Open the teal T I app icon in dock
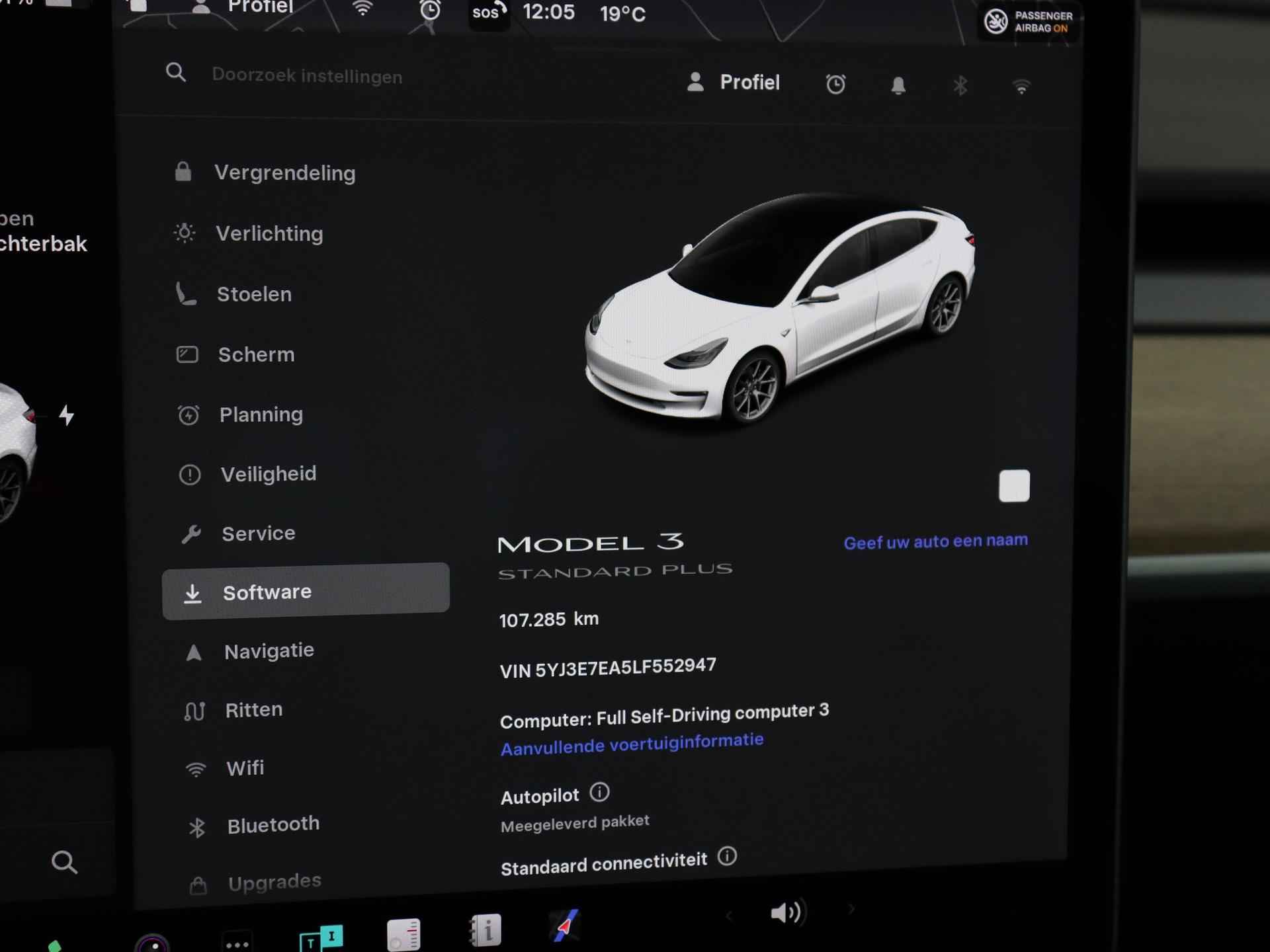 tap(321, 937)
